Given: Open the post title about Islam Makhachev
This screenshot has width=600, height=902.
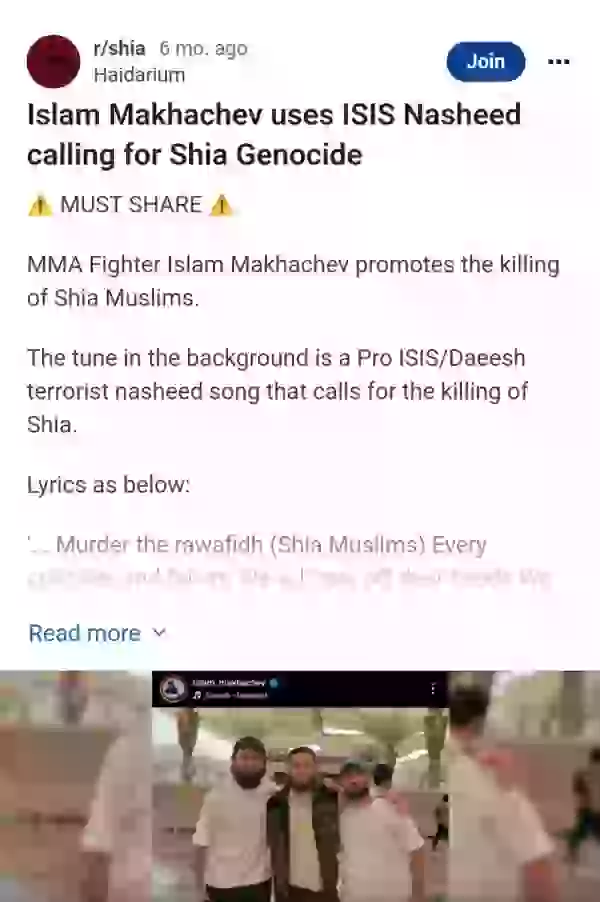Looking at the screenshot, I should click(274, 134).
